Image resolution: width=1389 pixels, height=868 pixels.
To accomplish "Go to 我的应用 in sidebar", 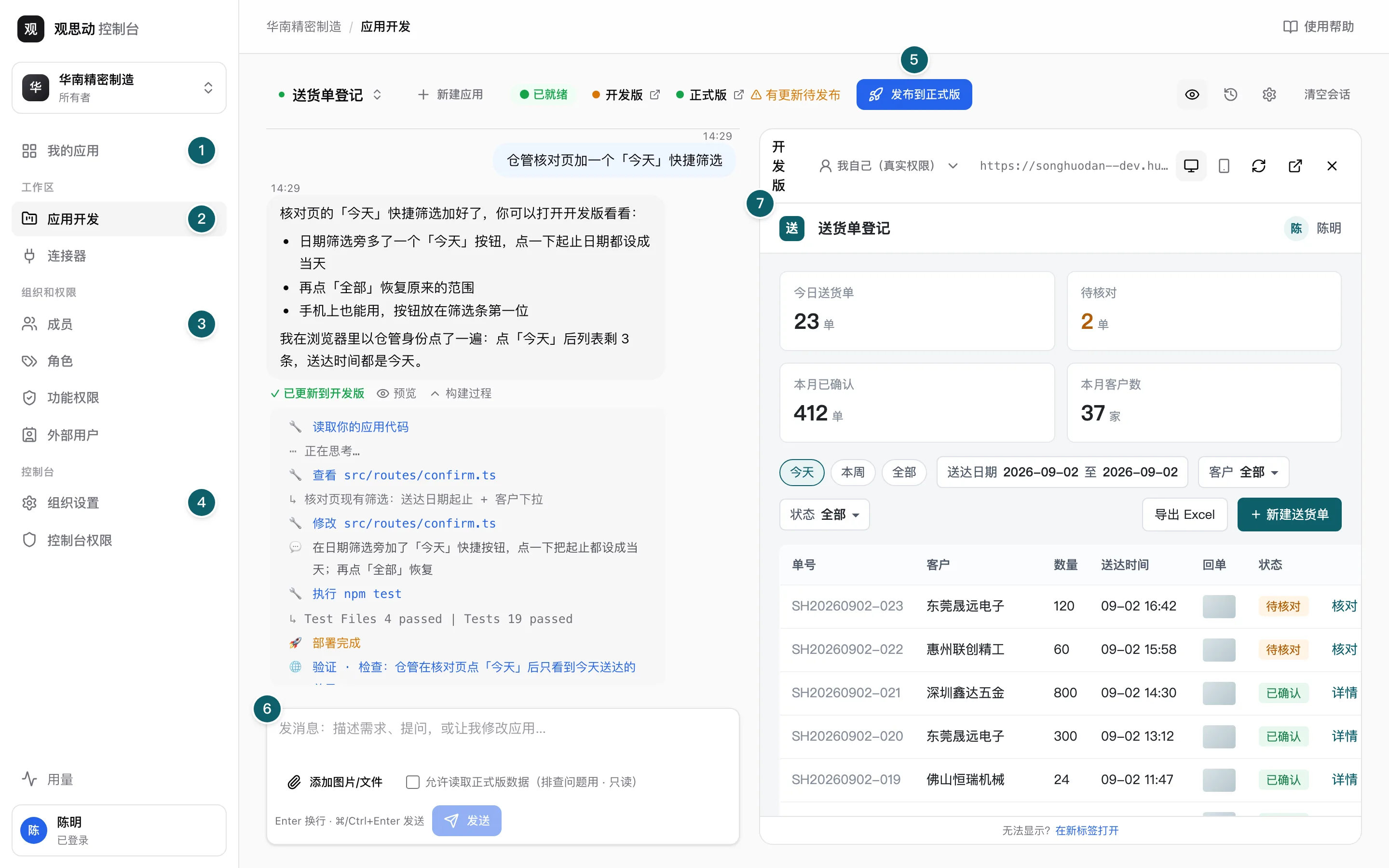I will [x=119, y=150].
